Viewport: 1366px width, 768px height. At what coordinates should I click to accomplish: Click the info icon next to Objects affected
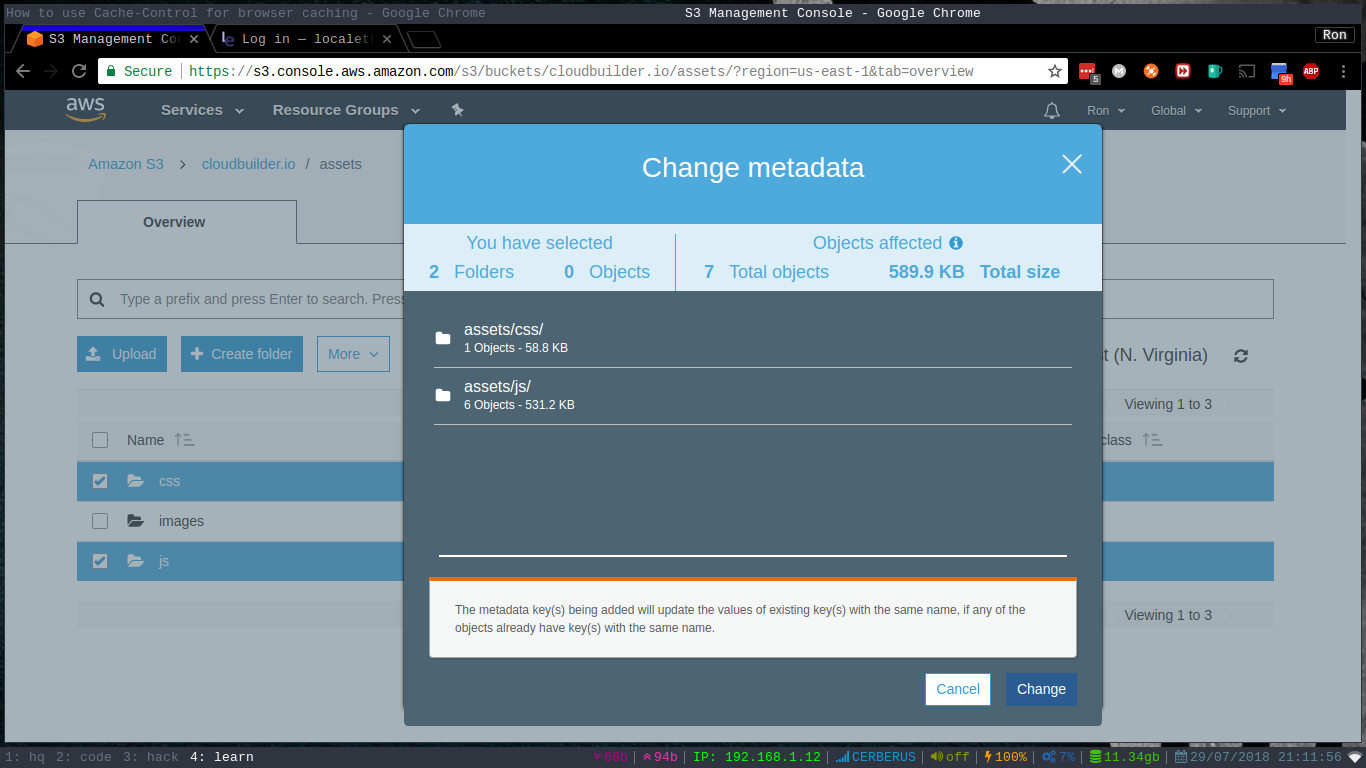(956, 243)
